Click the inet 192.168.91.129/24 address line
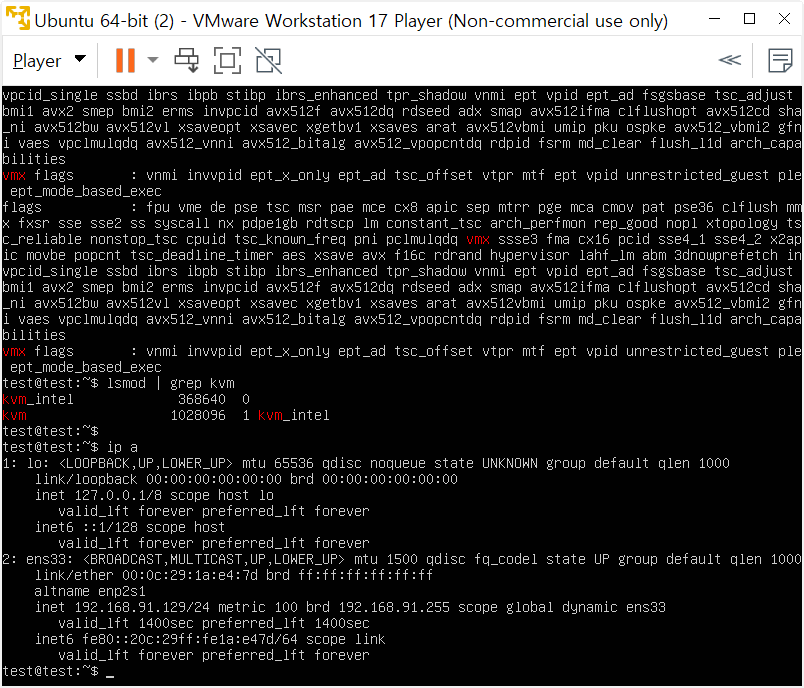Viewport: 804px width, 688px height. click(x=350, y=608)
